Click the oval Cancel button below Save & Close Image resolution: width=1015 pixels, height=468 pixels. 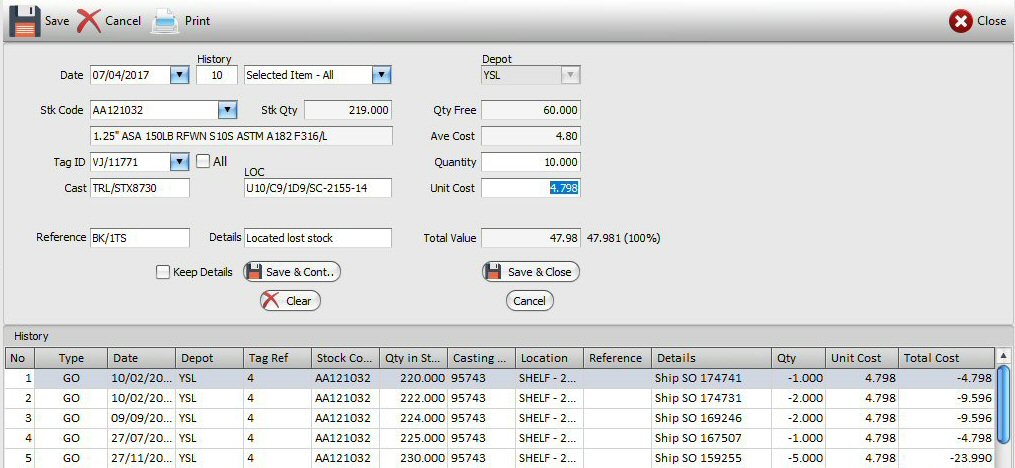pyautogui.click(x=530, y=301)
